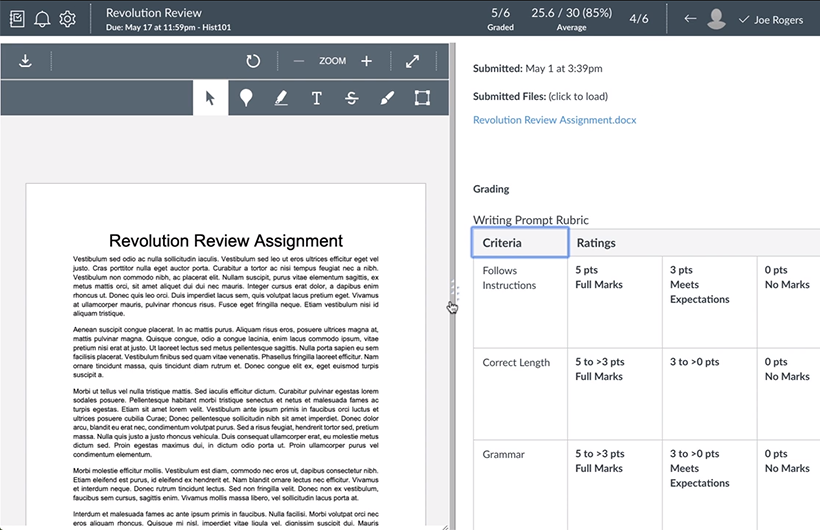Click the document title Revolution Review Assignment

pyautogui.click(x=226, y=241)
